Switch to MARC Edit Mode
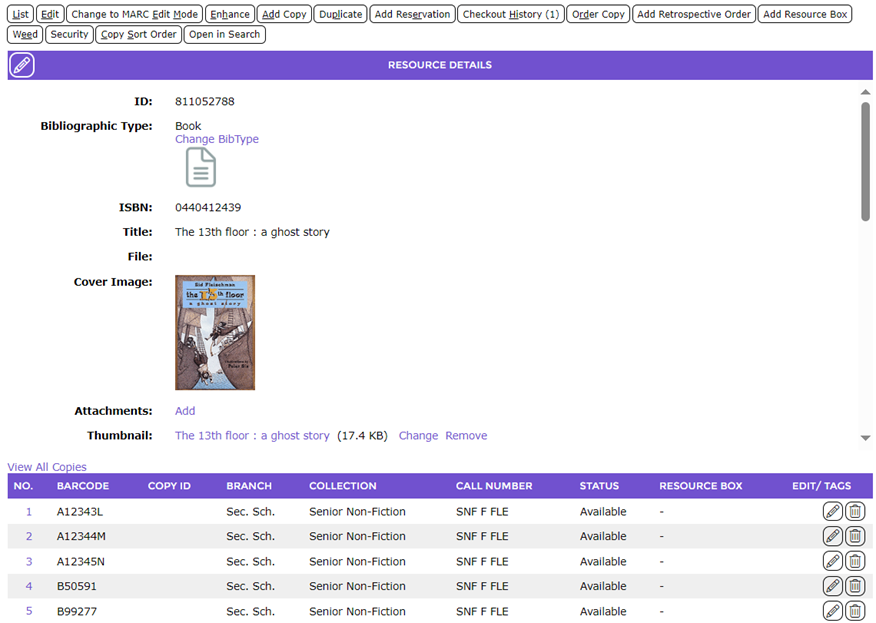876x623 pixels. 135,14
